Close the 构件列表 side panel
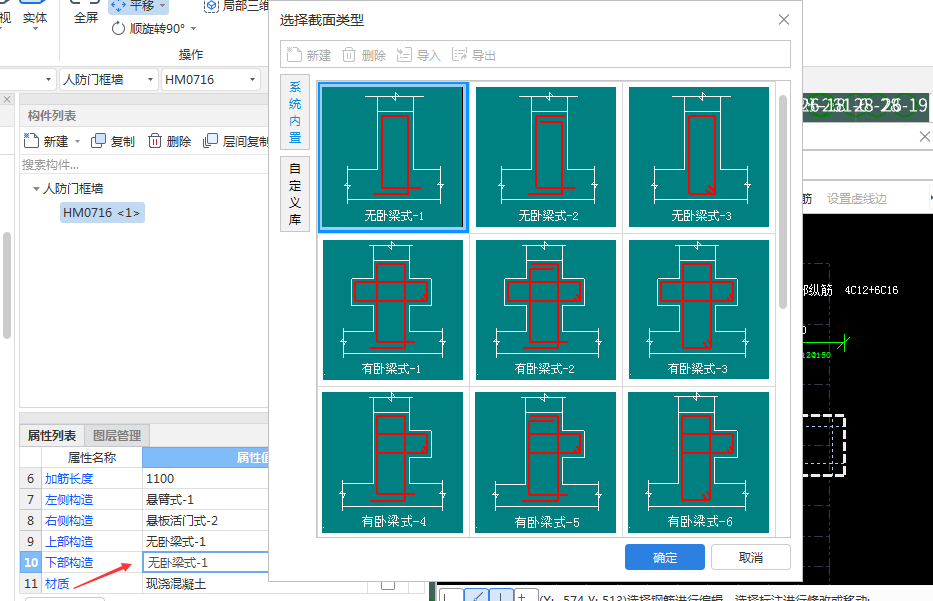Screen dimensions: 933x601 click(7, 99)
